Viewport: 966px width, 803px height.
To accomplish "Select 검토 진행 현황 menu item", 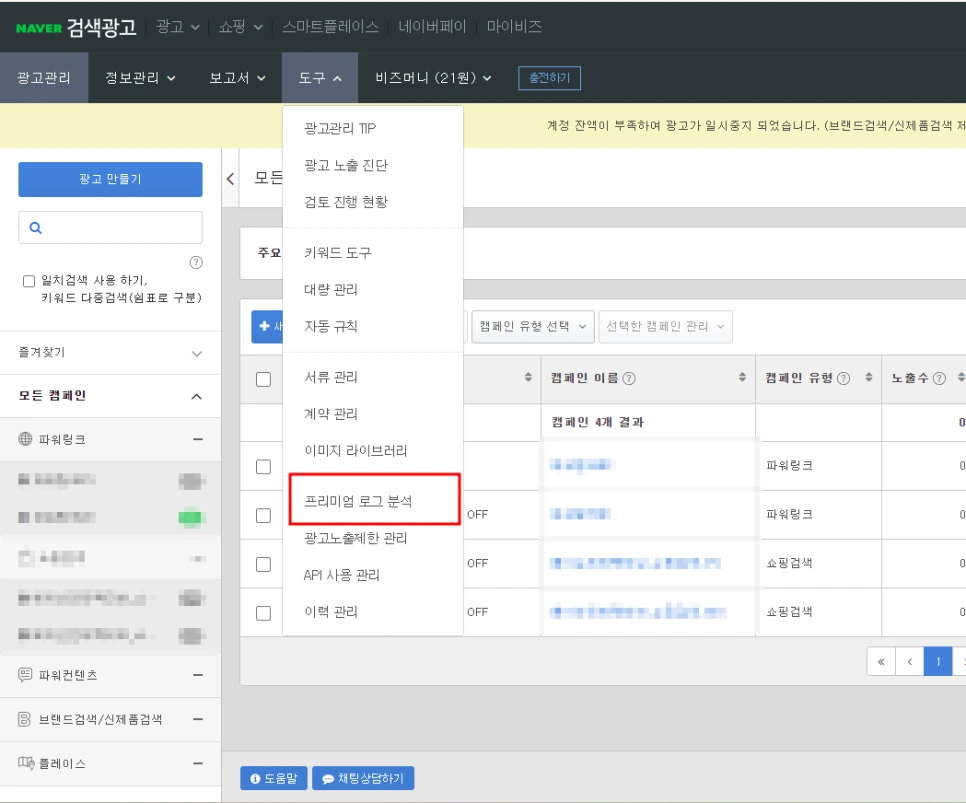I will [346, 202].
